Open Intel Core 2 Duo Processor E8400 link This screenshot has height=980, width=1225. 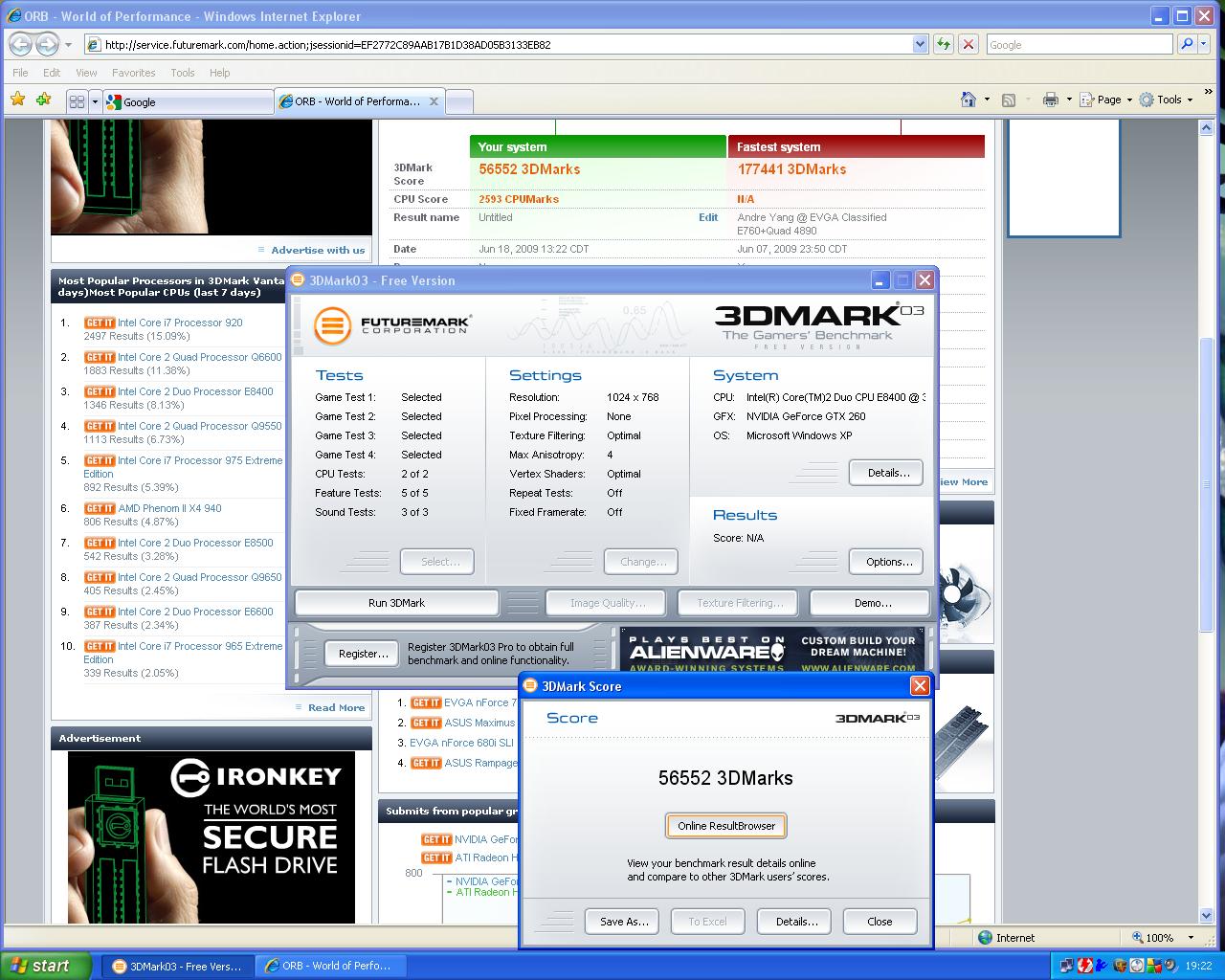coord(195,391)
